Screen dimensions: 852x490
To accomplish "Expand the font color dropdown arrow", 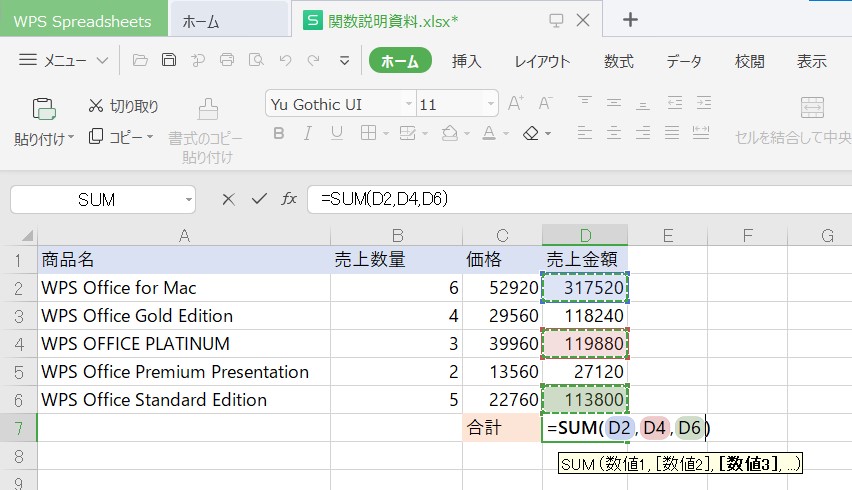I will [506, 134].
